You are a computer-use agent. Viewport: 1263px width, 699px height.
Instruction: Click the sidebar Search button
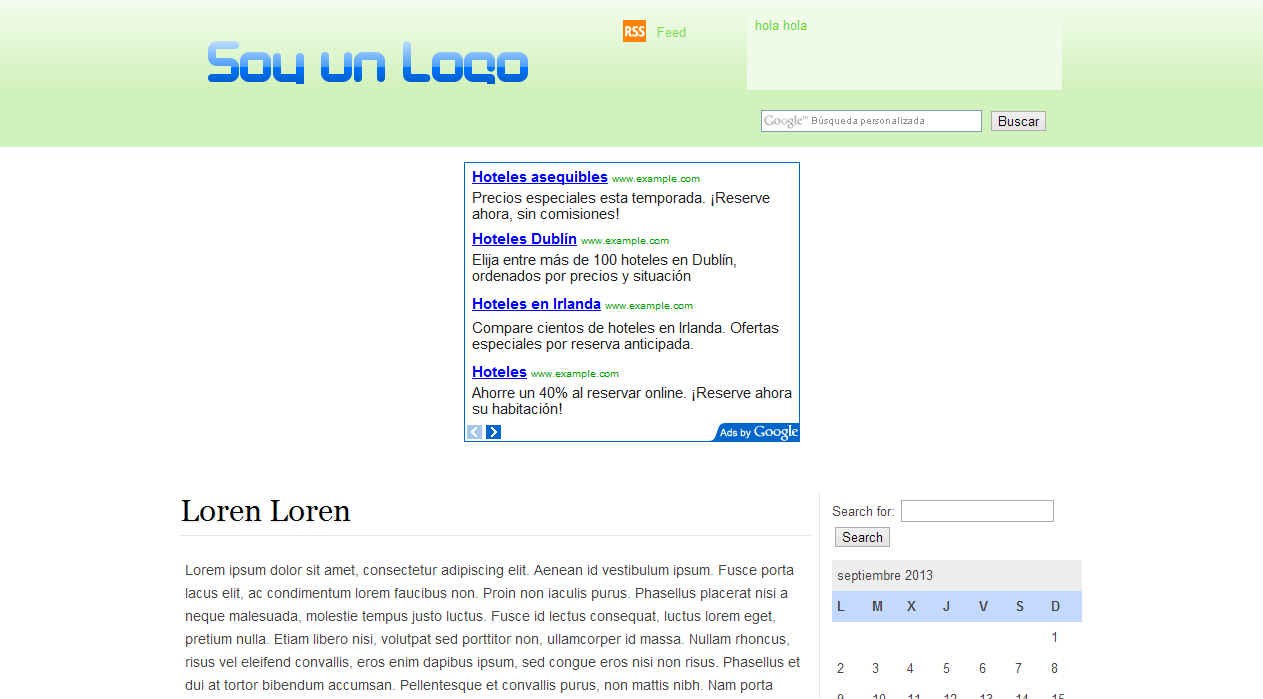(862, 537)
